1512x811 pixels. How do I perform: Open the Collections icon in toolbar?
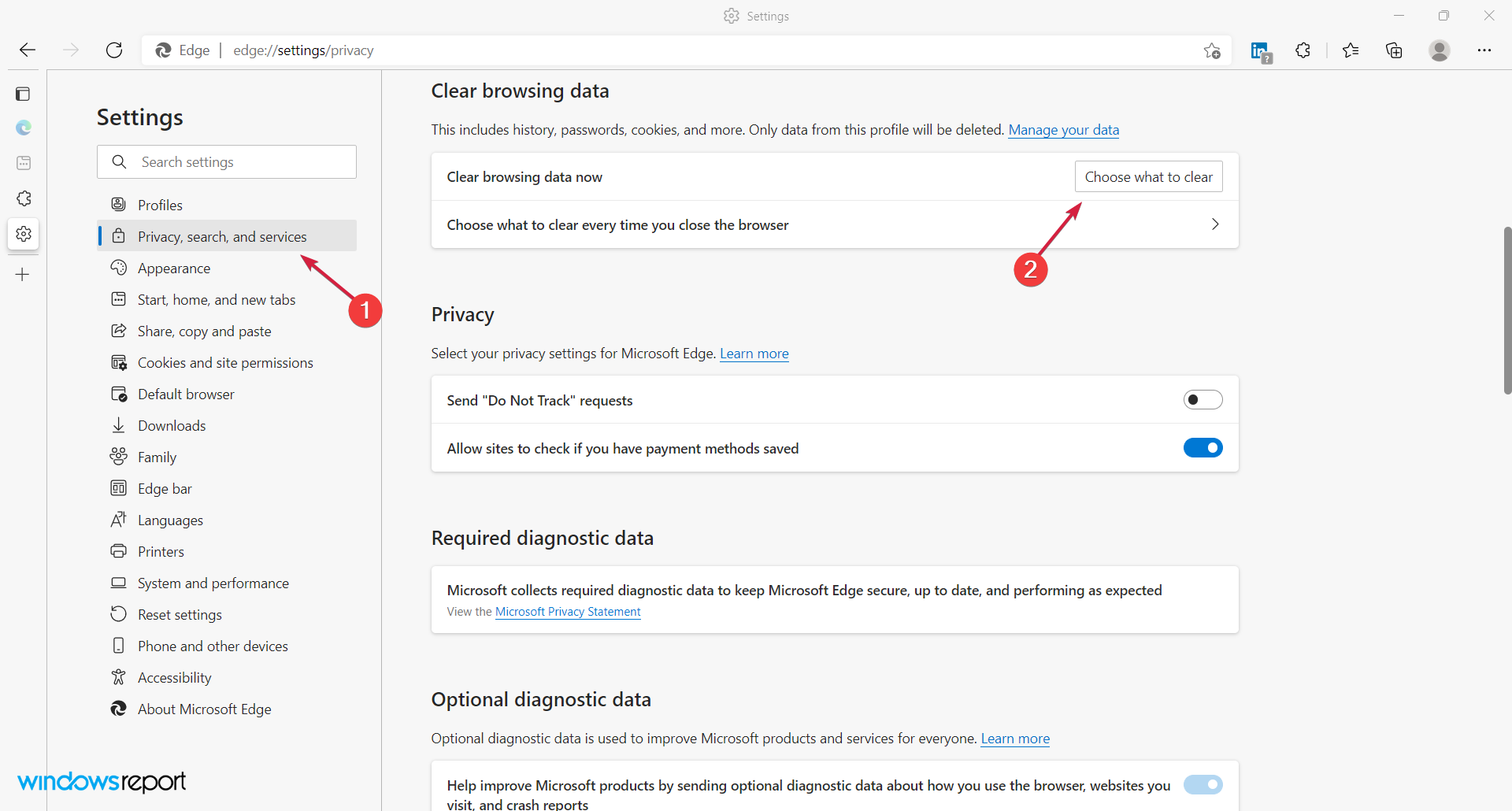[1394, 50]
